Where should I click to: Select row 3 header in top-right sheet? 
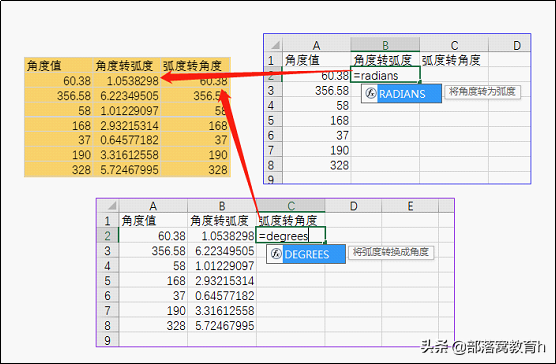[273, 90]
